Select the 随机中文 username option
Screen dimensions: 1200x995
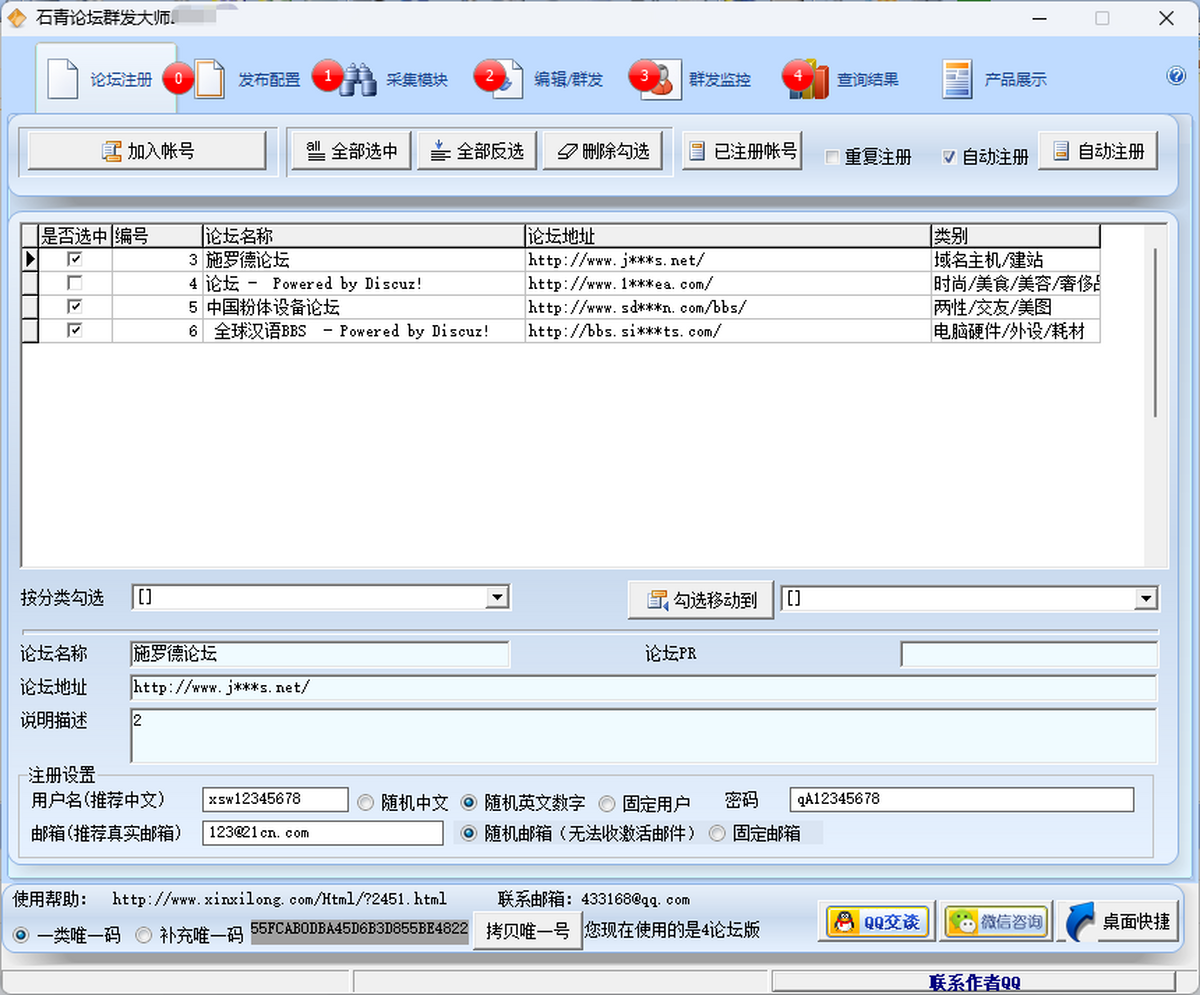click(x=366, y=803)
